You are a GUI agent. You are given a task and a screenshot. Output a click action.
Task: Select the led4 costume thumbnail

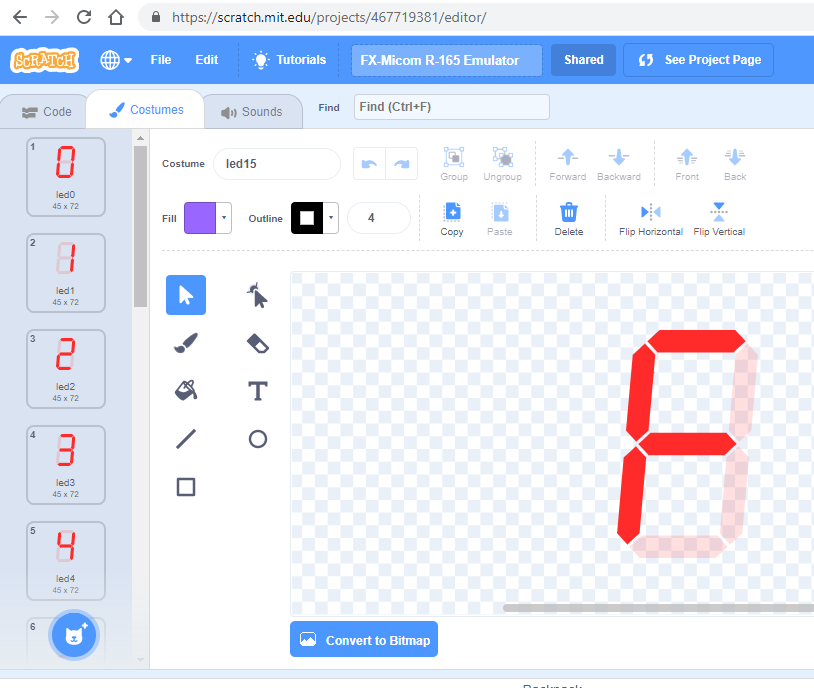[66, 561]
